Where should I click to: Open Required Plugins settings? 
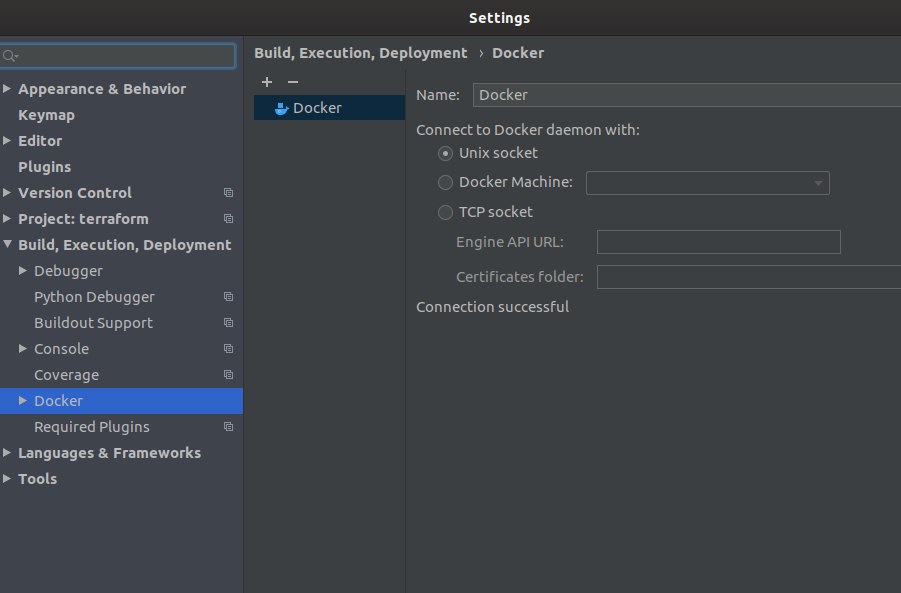(x=91, y=426)
